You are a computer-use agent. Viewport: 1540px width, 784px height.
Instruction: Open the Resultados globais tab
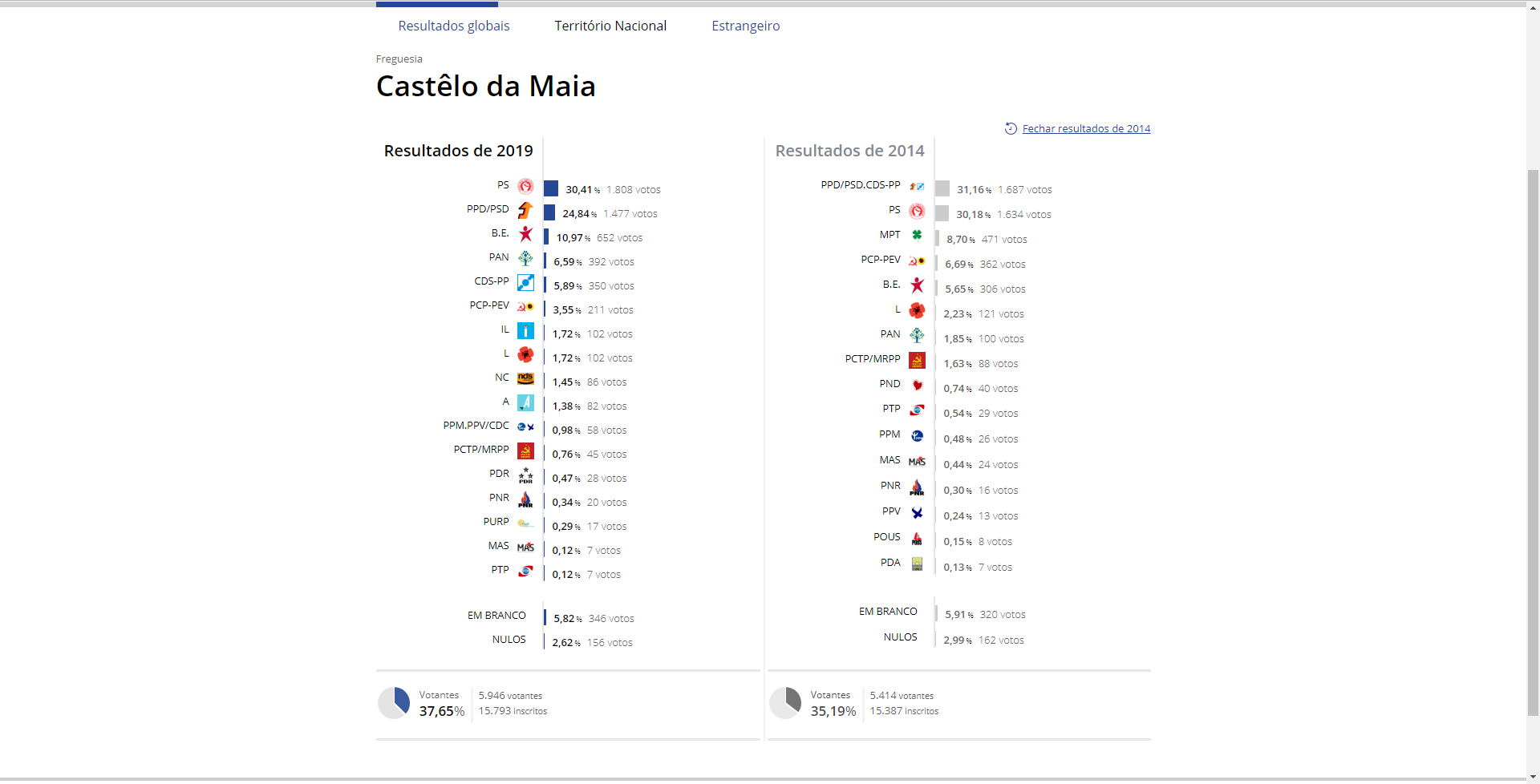coord(454,26)
